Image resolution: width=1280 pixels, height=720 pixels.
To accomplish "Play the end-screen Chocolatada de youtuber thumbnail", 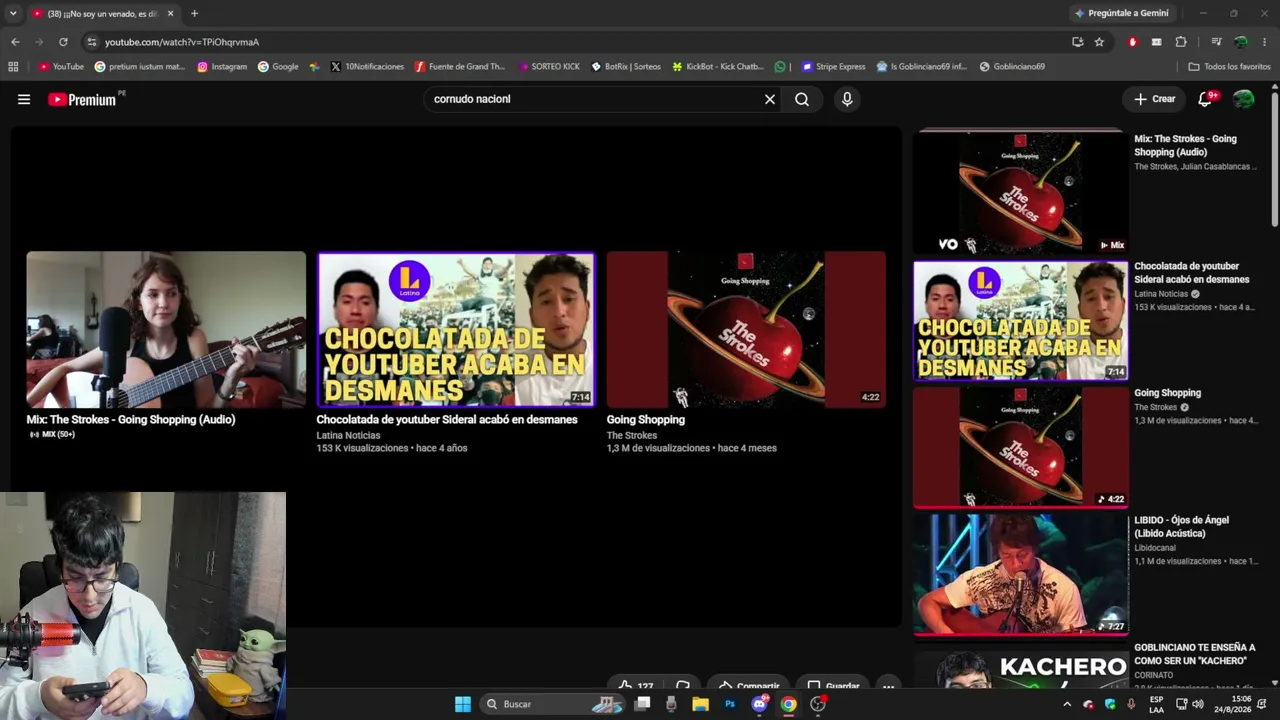I will click(456, 329).
